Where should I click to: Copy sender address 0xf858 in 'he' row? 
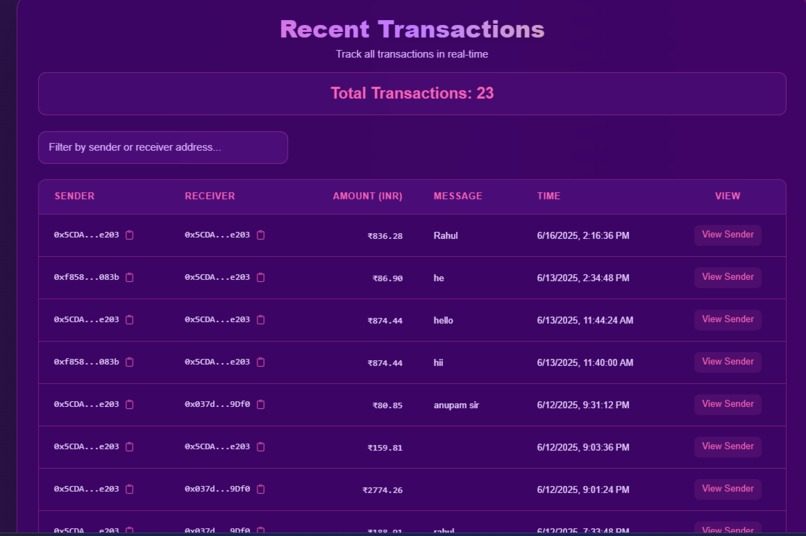(x=130, y=278)
